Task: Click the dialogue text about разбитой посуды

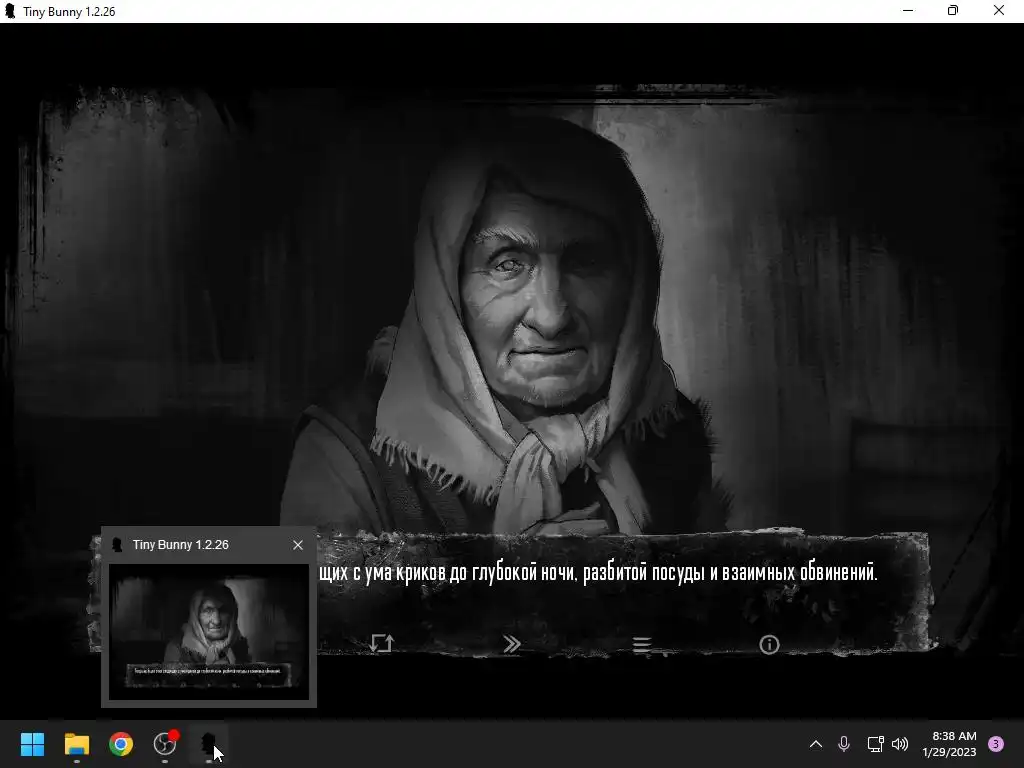Action: click(598, 573)
